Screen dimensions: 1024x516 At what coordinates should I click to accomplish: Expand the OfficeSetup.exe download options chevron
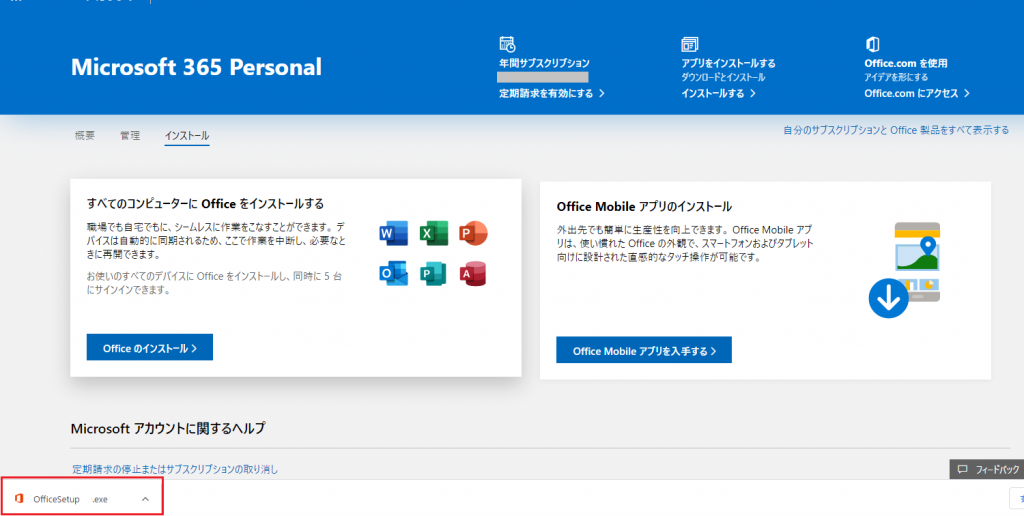[x=145, y=499]
